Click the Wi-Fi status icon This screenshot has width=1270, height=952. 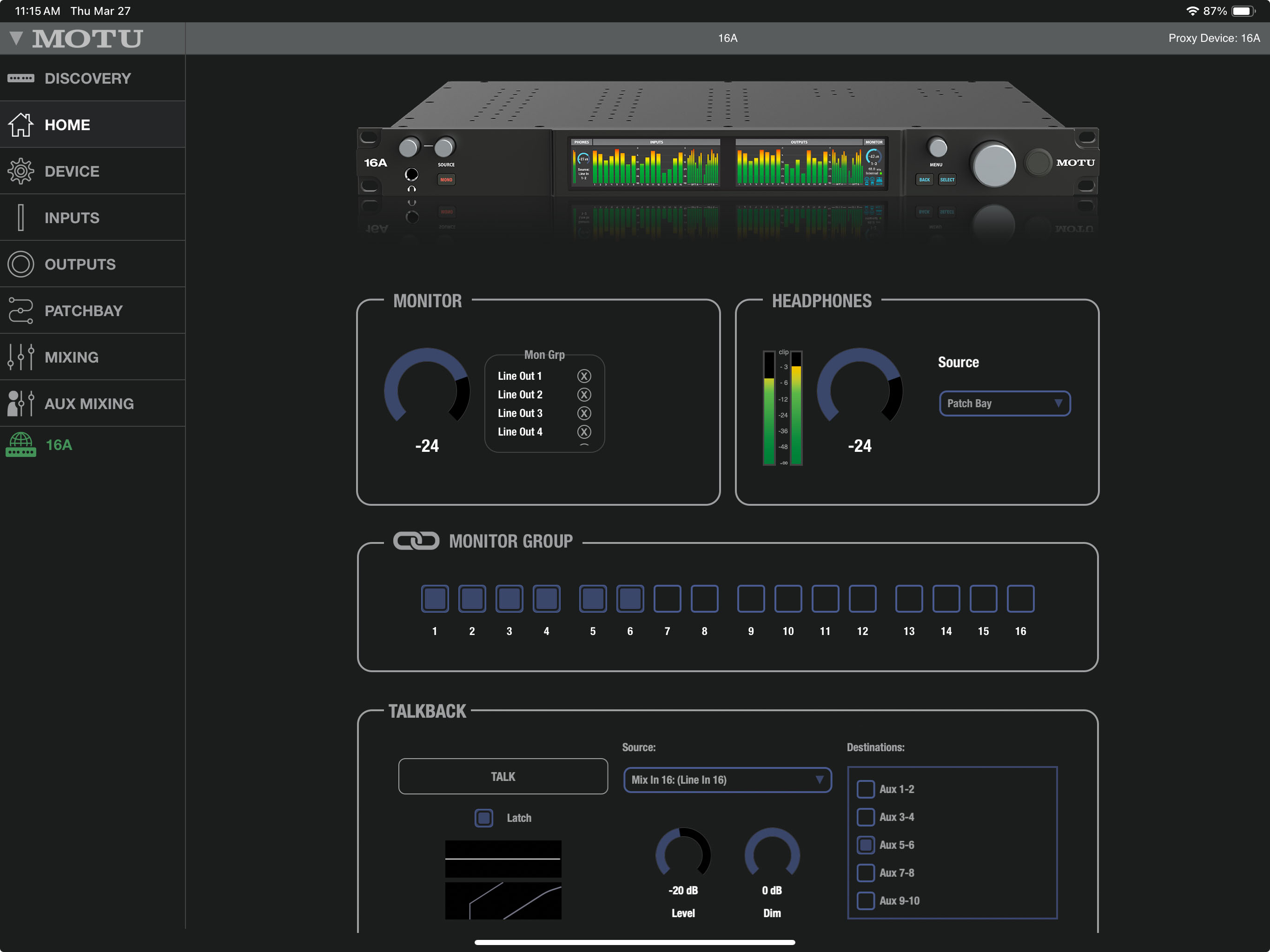(1192, 11)
